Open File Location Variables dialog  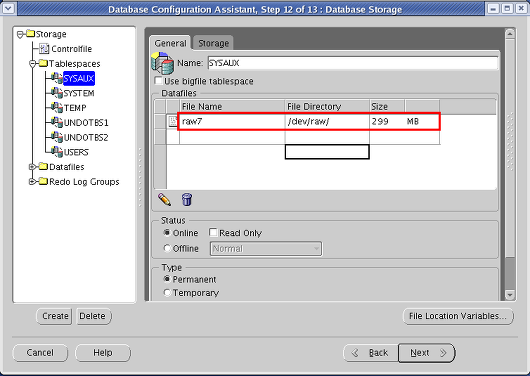[458, 316]
